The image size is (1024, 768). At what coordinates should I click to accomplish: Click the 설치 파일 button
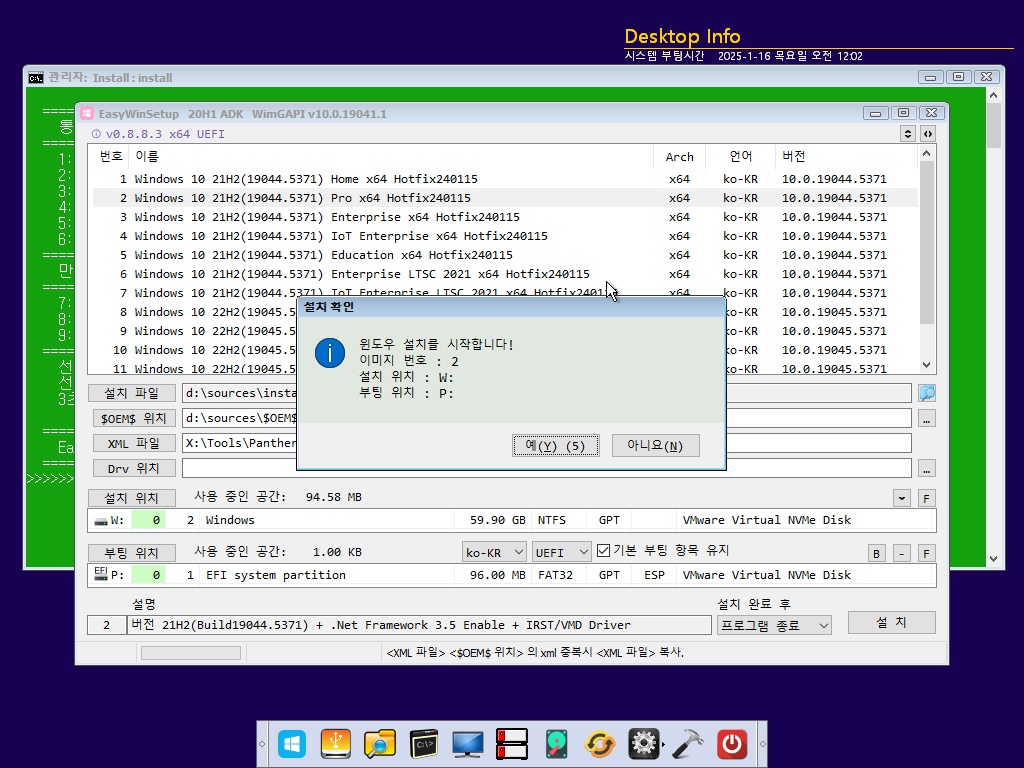coord(132,393)
